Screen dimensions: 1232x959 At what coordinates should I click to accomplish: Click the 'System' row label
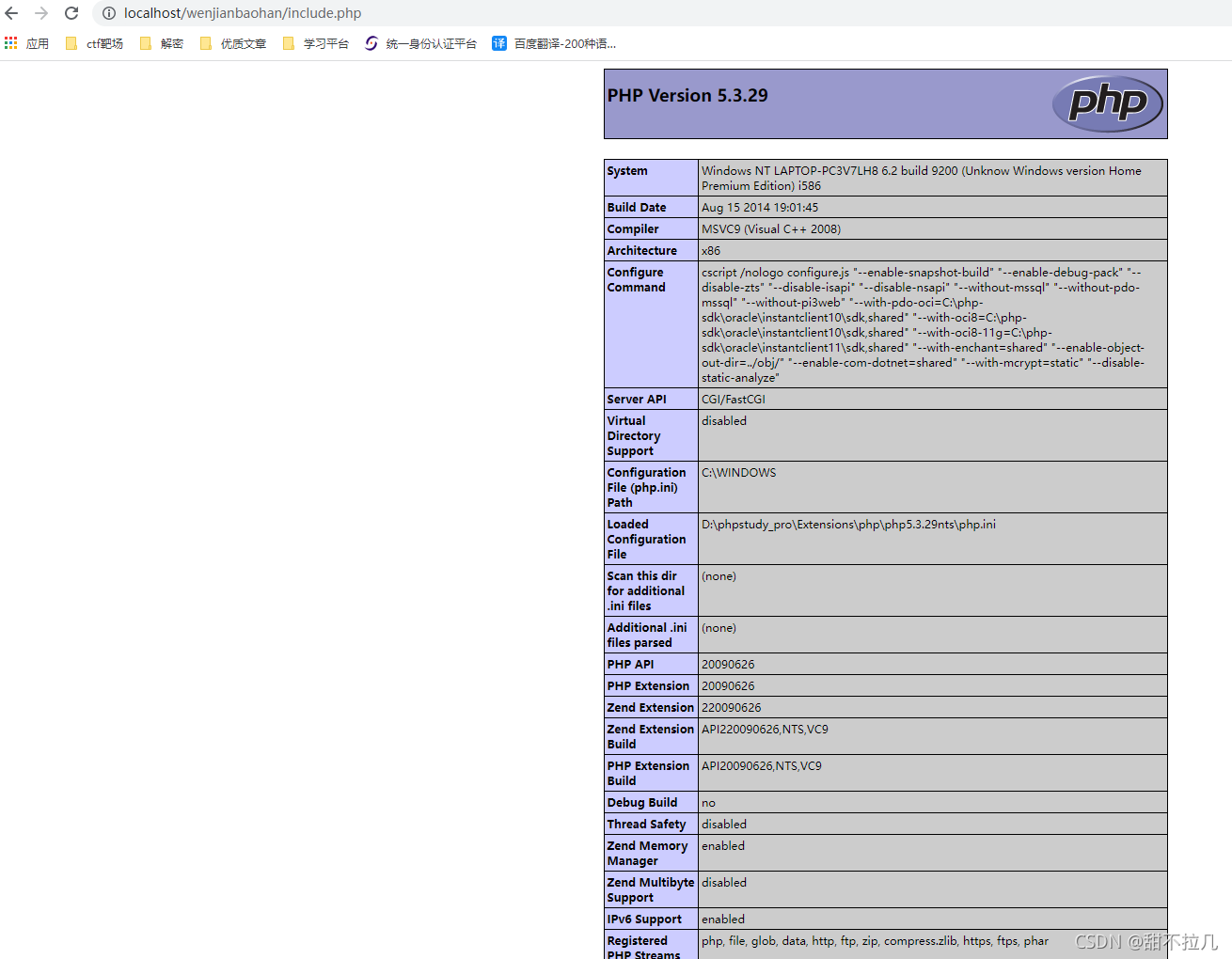pos(627,170)
